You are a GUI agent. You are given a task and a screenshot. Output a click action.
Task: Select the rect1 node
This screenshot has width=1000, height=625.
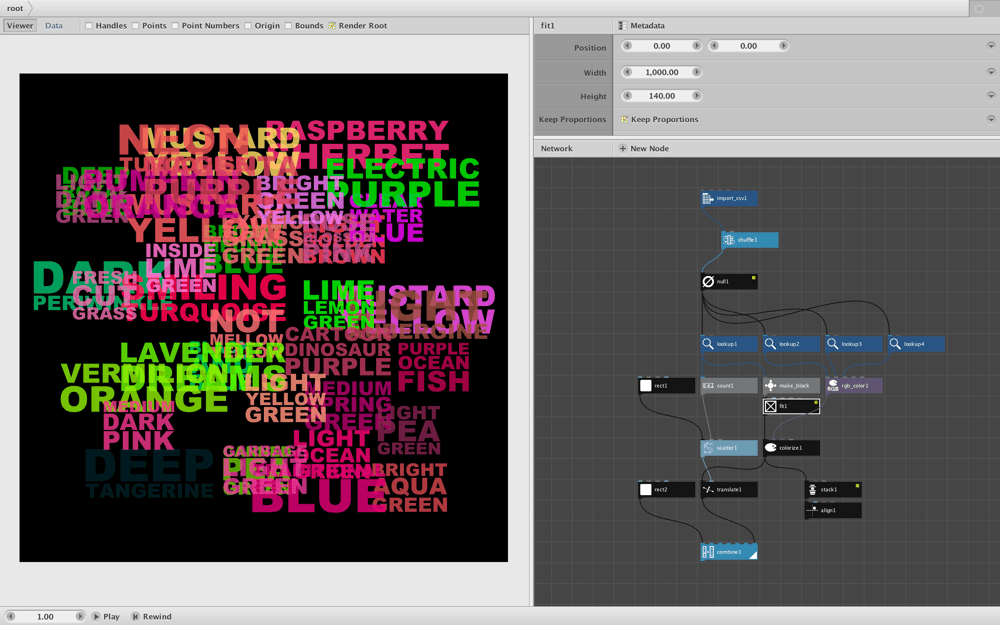coord(666,385)
